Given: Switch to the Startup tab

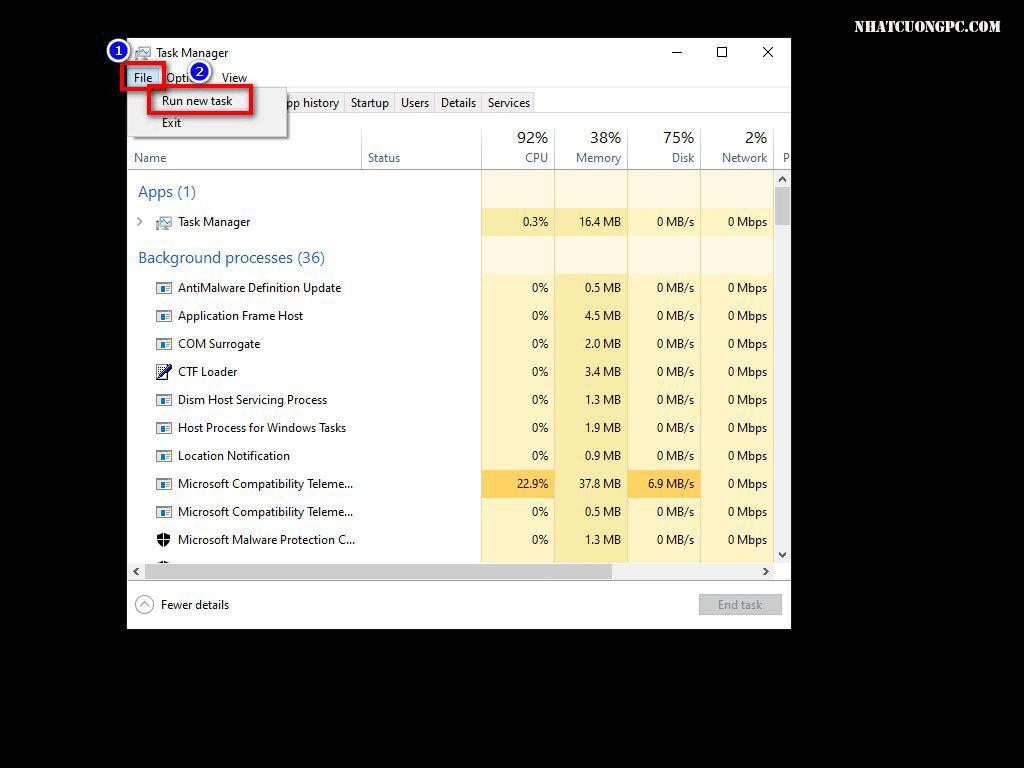Looking at the screenshot, I should (x=369, y=103).
